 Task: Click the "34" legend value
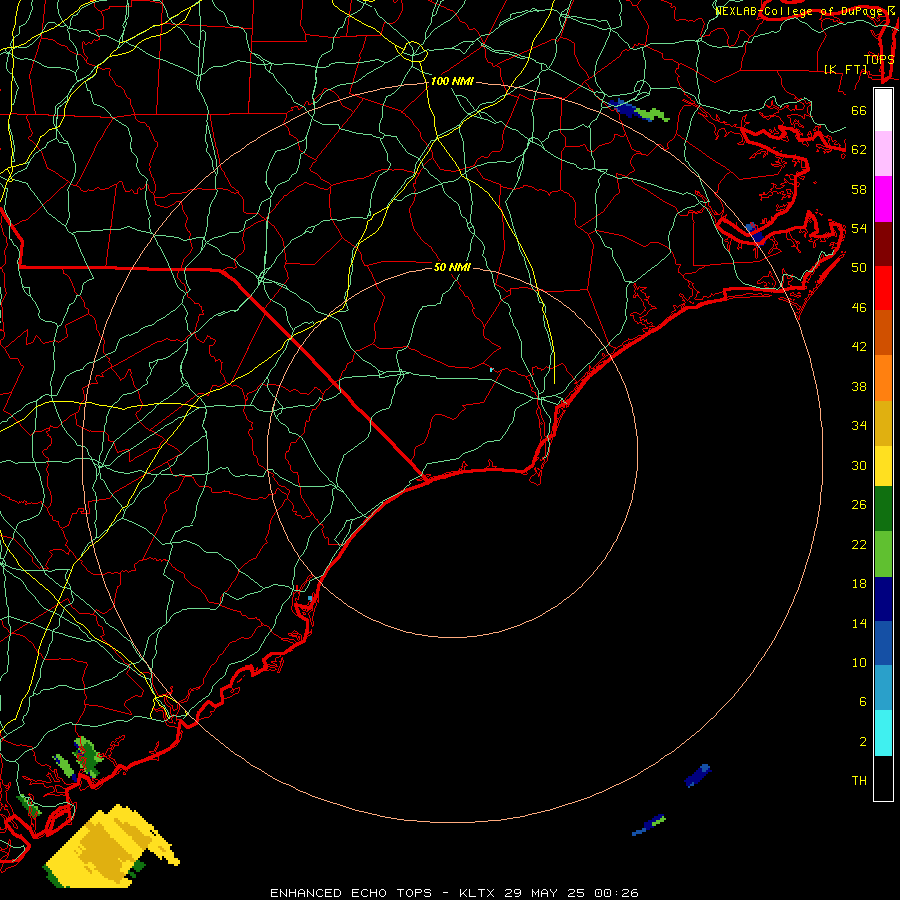859,426
